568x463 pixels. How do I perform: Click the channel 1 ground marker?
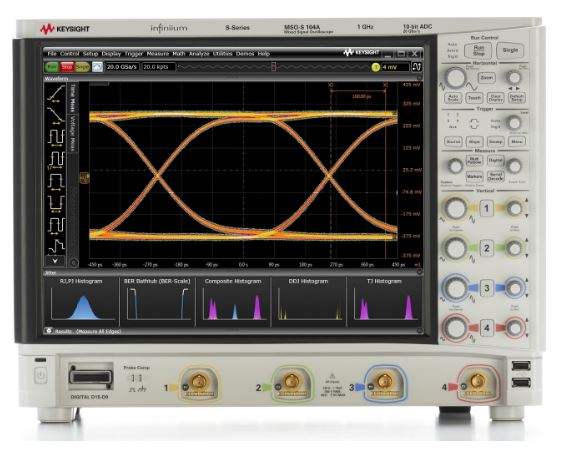point(84,177)
